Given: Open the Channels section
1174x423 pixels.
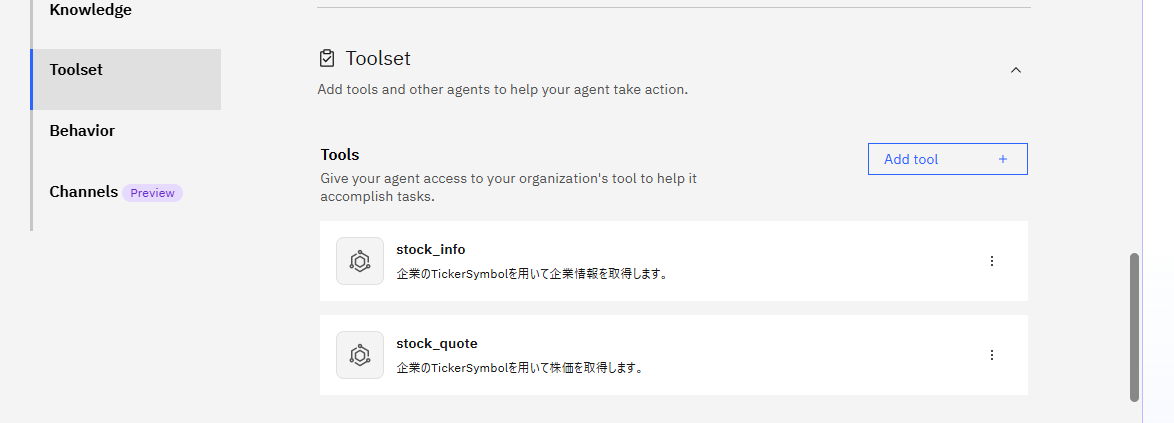Looking at the screenshot, I should coord(84,192).
